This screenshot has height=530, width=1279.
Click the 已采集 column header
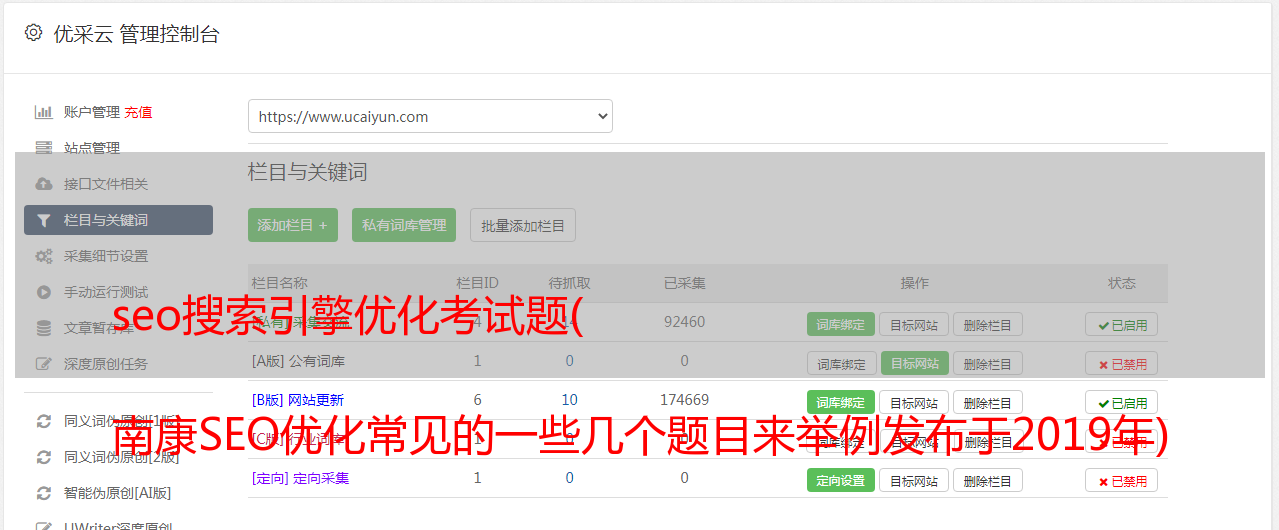point(684,283)
